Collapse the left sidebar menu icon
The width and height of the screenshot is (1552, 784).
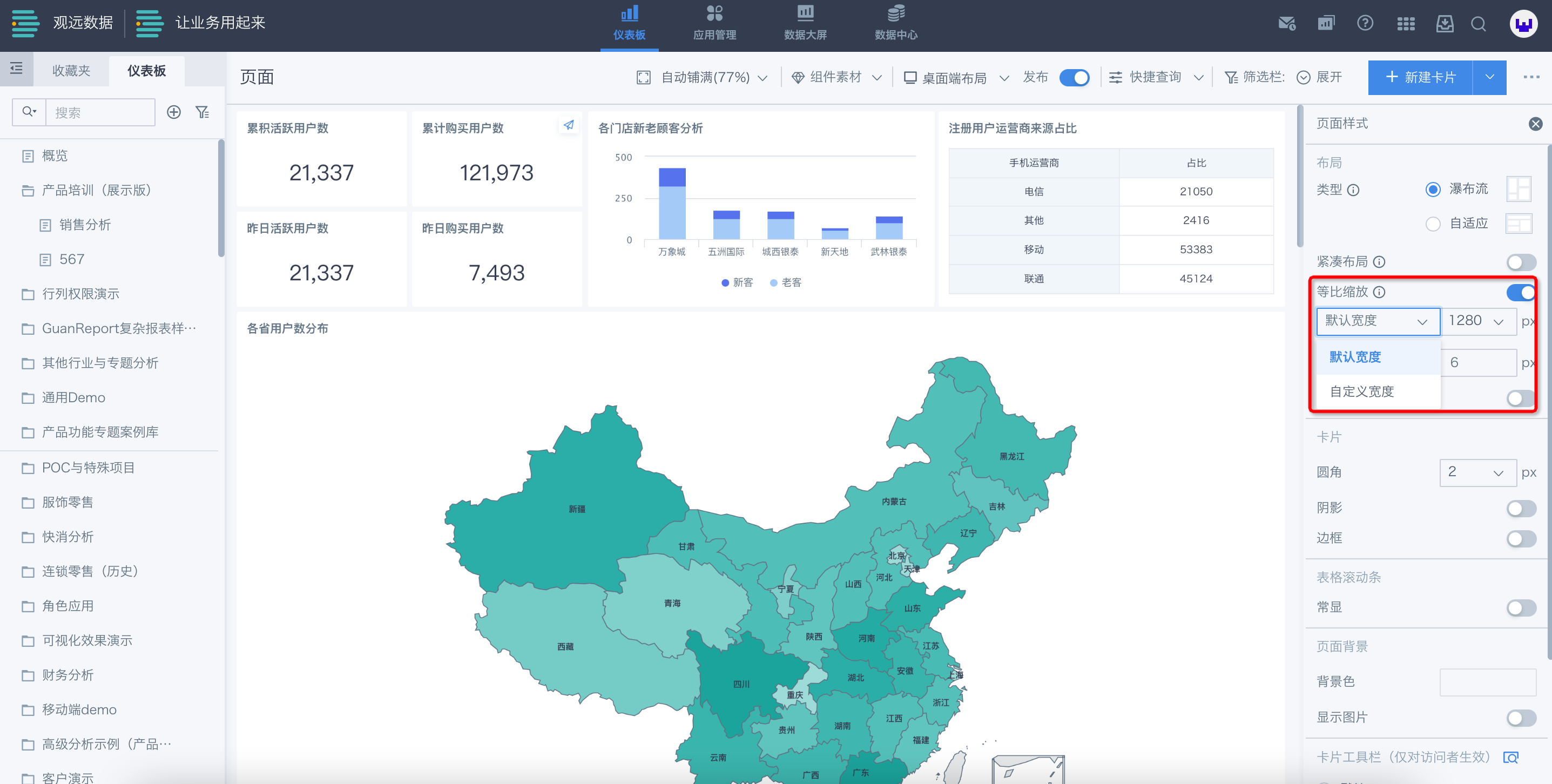[x=16, y=68]
